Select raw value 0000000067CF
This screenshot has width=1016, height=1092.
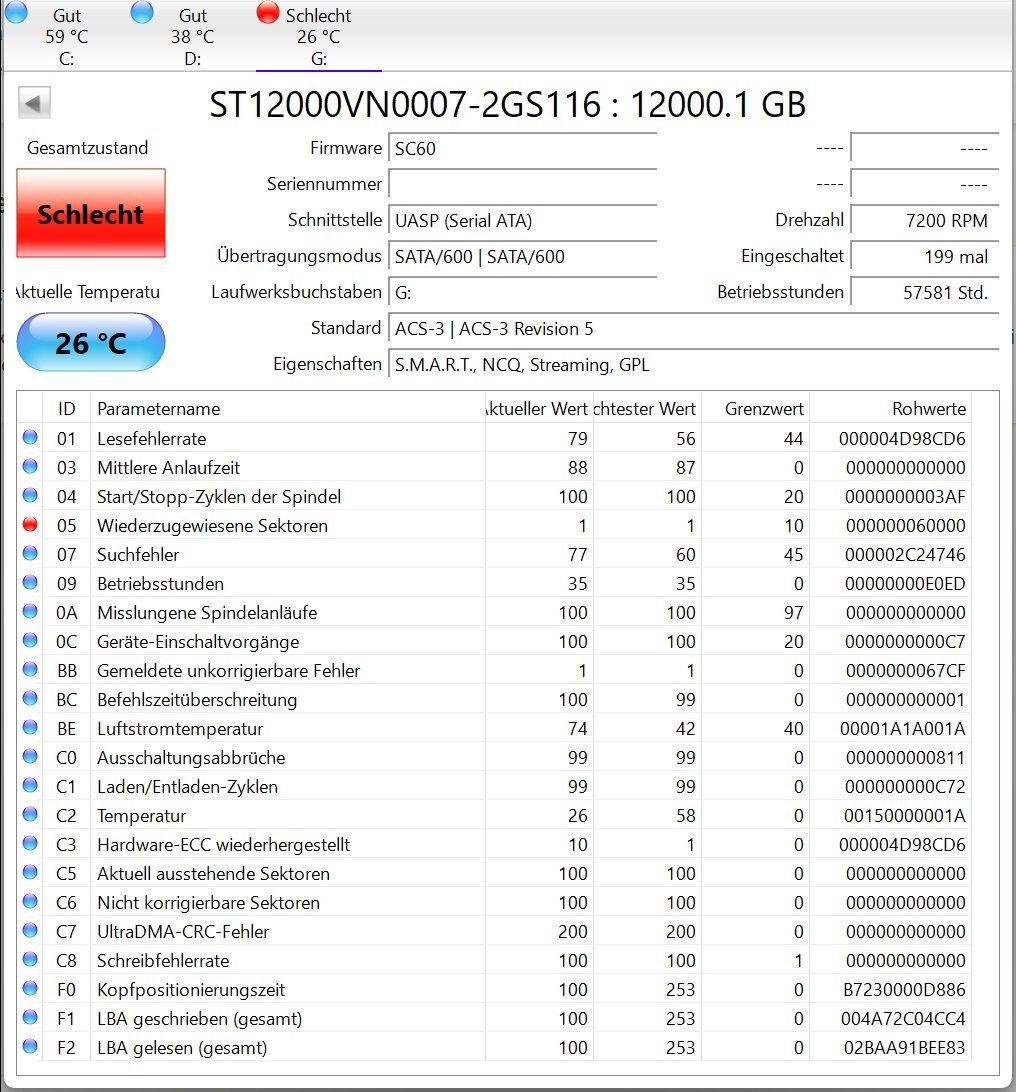[x=905, y=671]
